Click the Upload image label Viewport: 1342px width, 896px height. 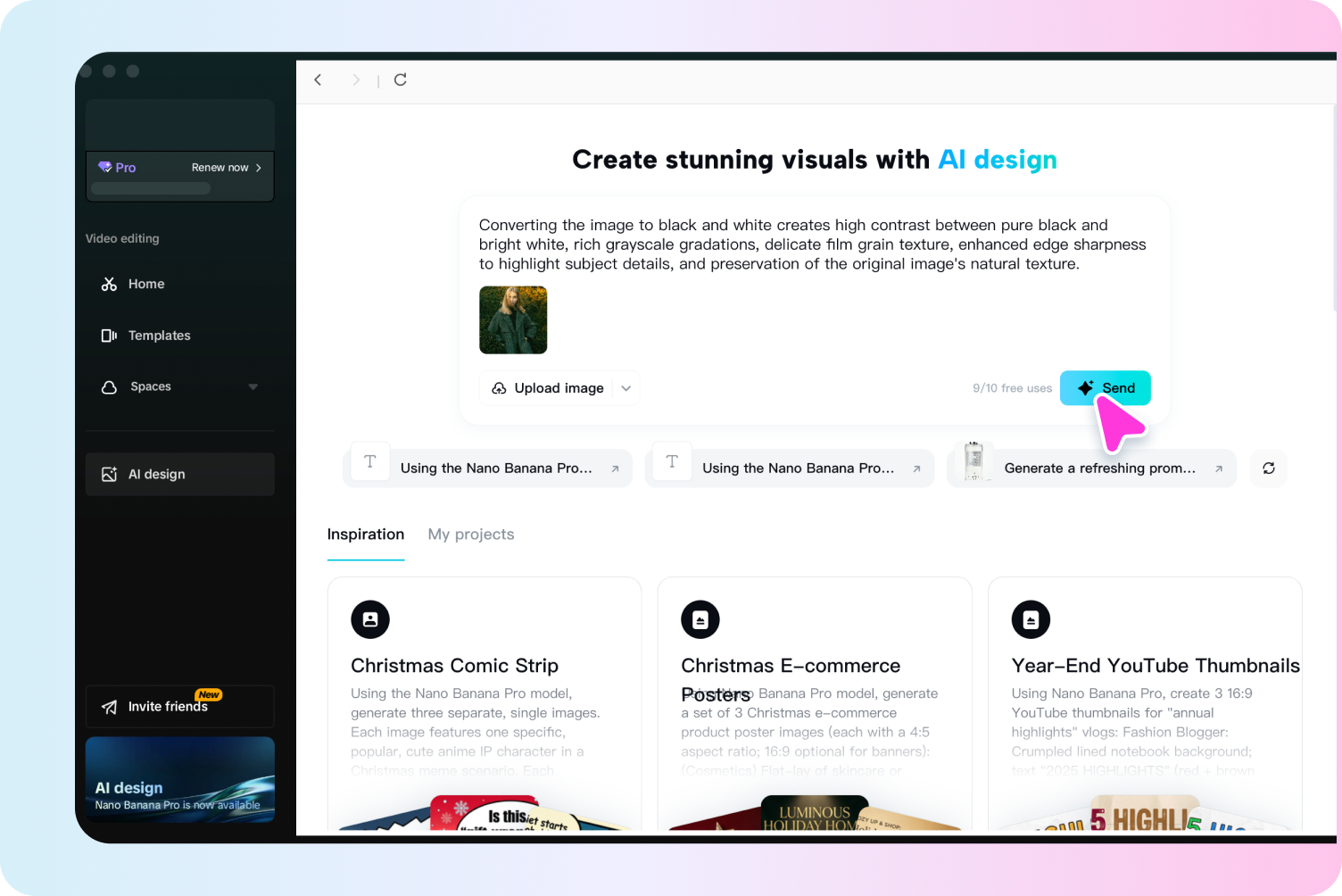pyautogui.click(x=559, y=388)
